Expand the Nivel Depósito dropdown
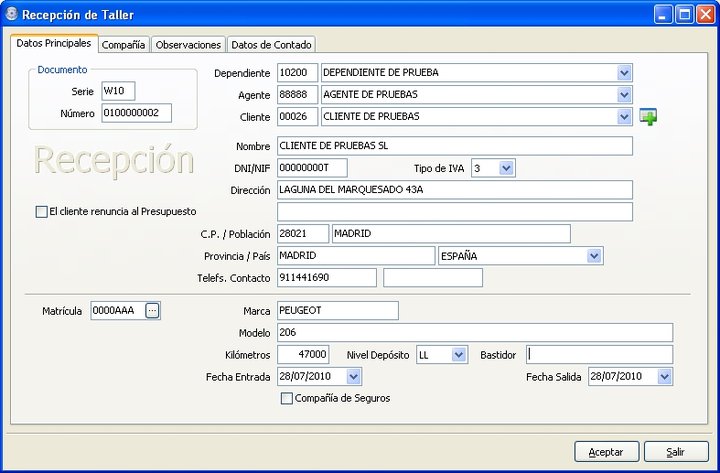720x473 pixels. tap(459, 355)
